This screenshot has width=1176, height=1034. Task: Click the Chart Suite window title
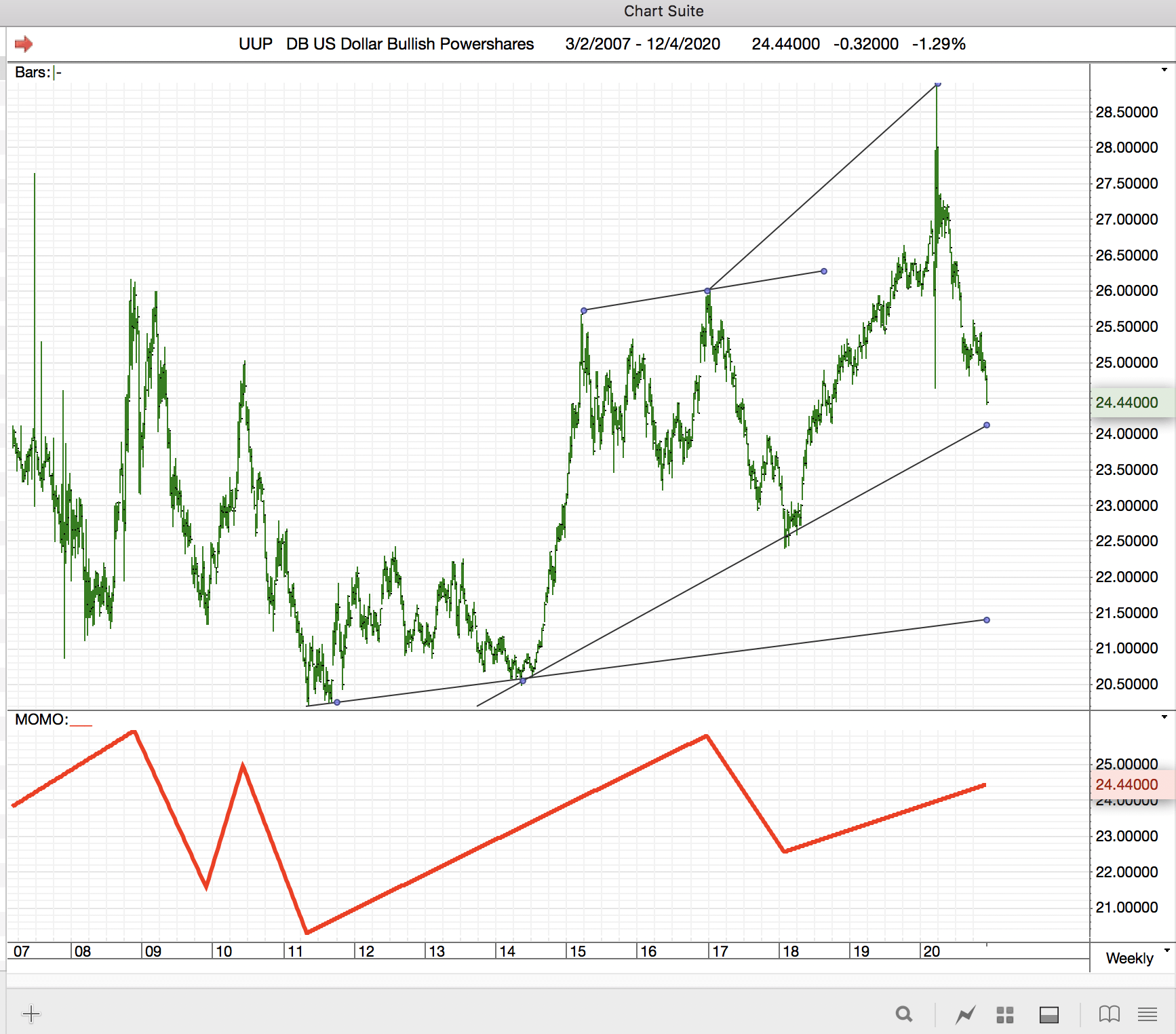pyautogui.click(x=664, y=11)
